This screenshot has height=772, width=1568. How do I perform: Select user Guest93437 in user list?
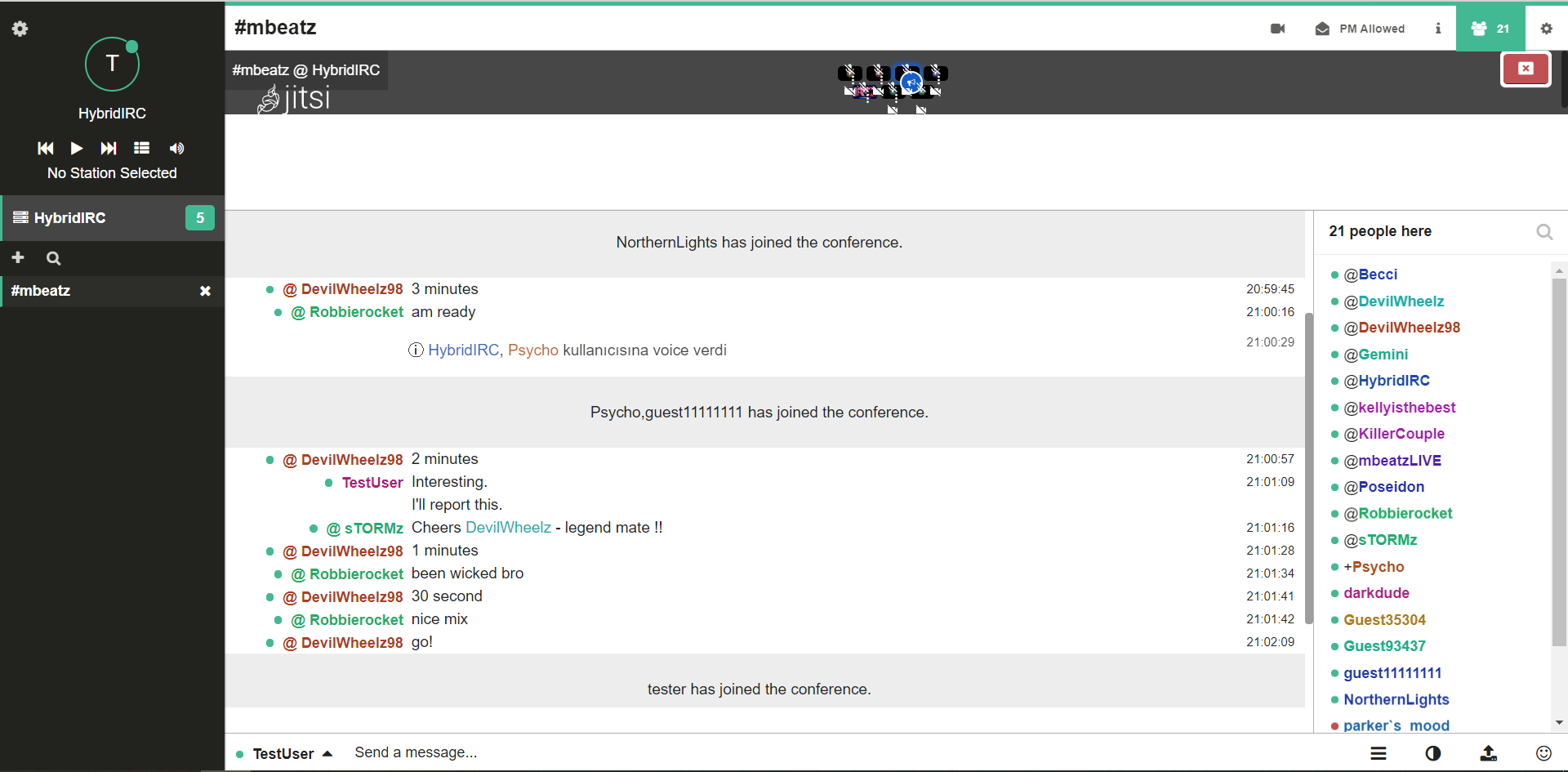pyautogui.click(x=1385, y=646)
